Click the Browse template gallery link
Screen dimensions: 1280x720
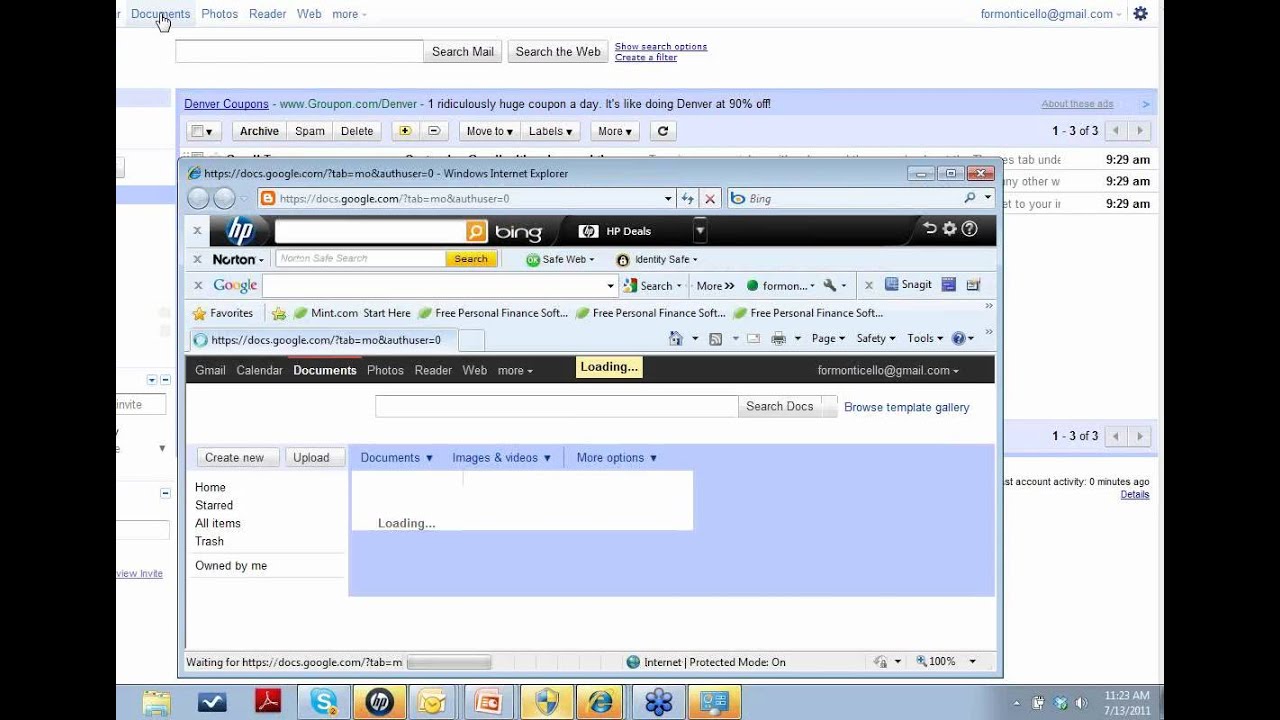coord(905,407)
